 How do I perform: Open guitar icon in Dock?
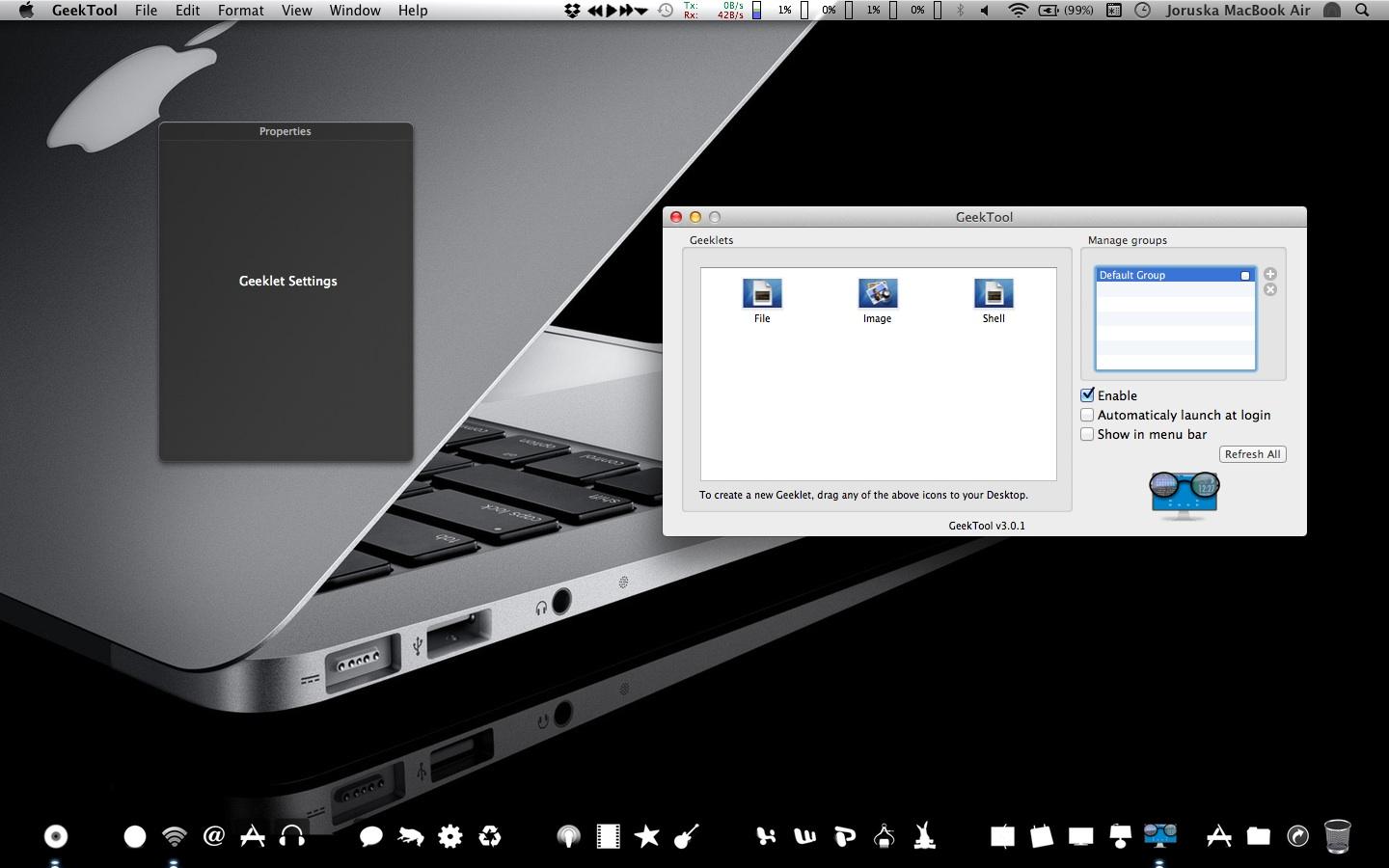tap(687, 836)
